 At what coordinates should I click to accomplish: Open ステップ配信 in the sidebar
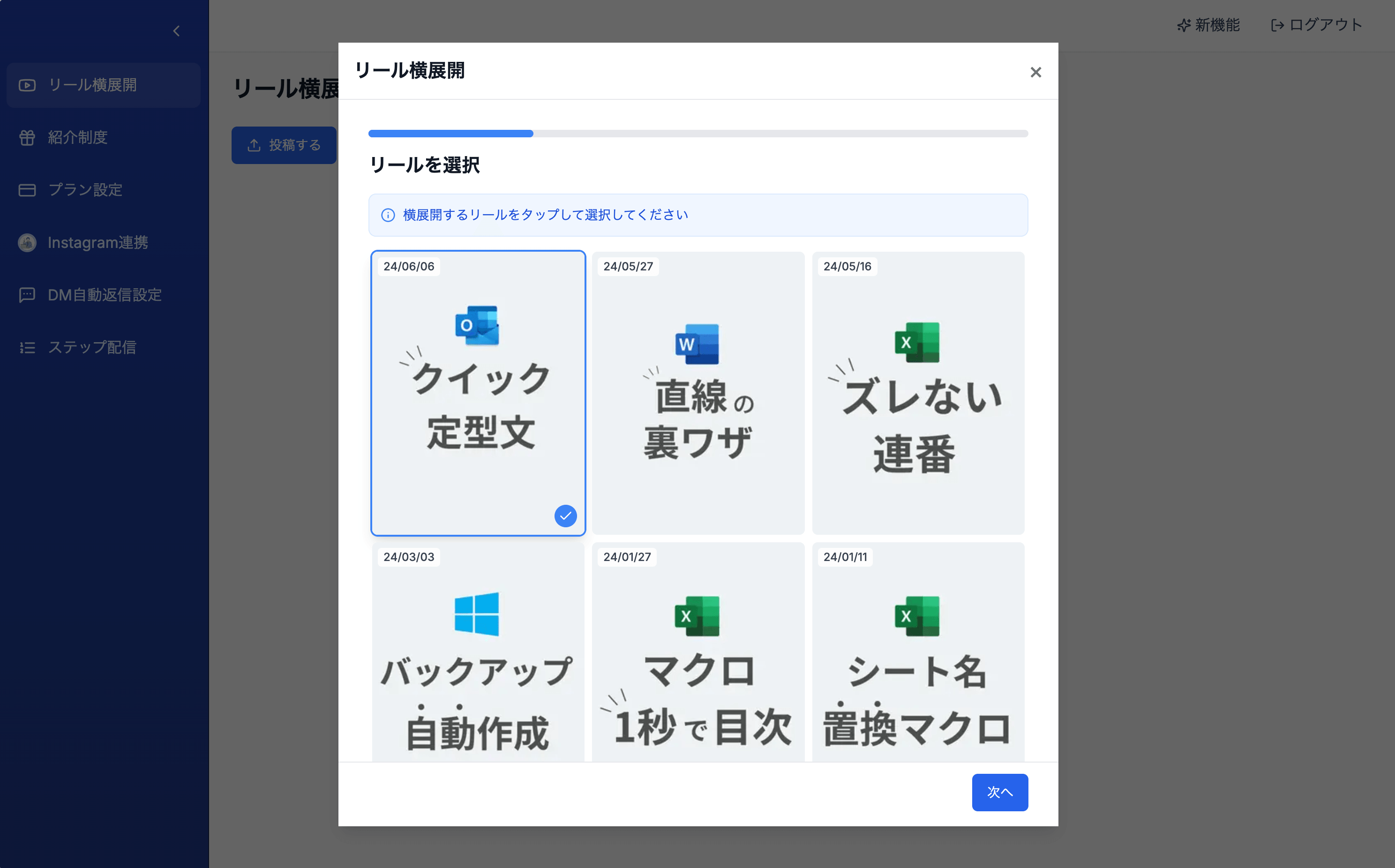coord(103,347)
